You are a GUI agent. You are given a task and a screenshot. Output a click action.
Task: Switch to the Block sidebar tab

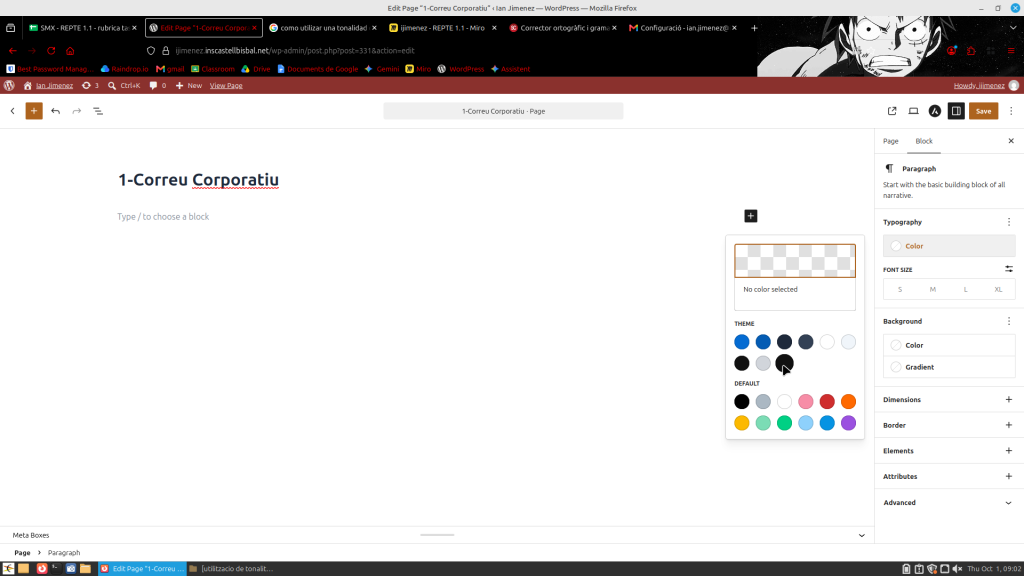tap(923, 141)
